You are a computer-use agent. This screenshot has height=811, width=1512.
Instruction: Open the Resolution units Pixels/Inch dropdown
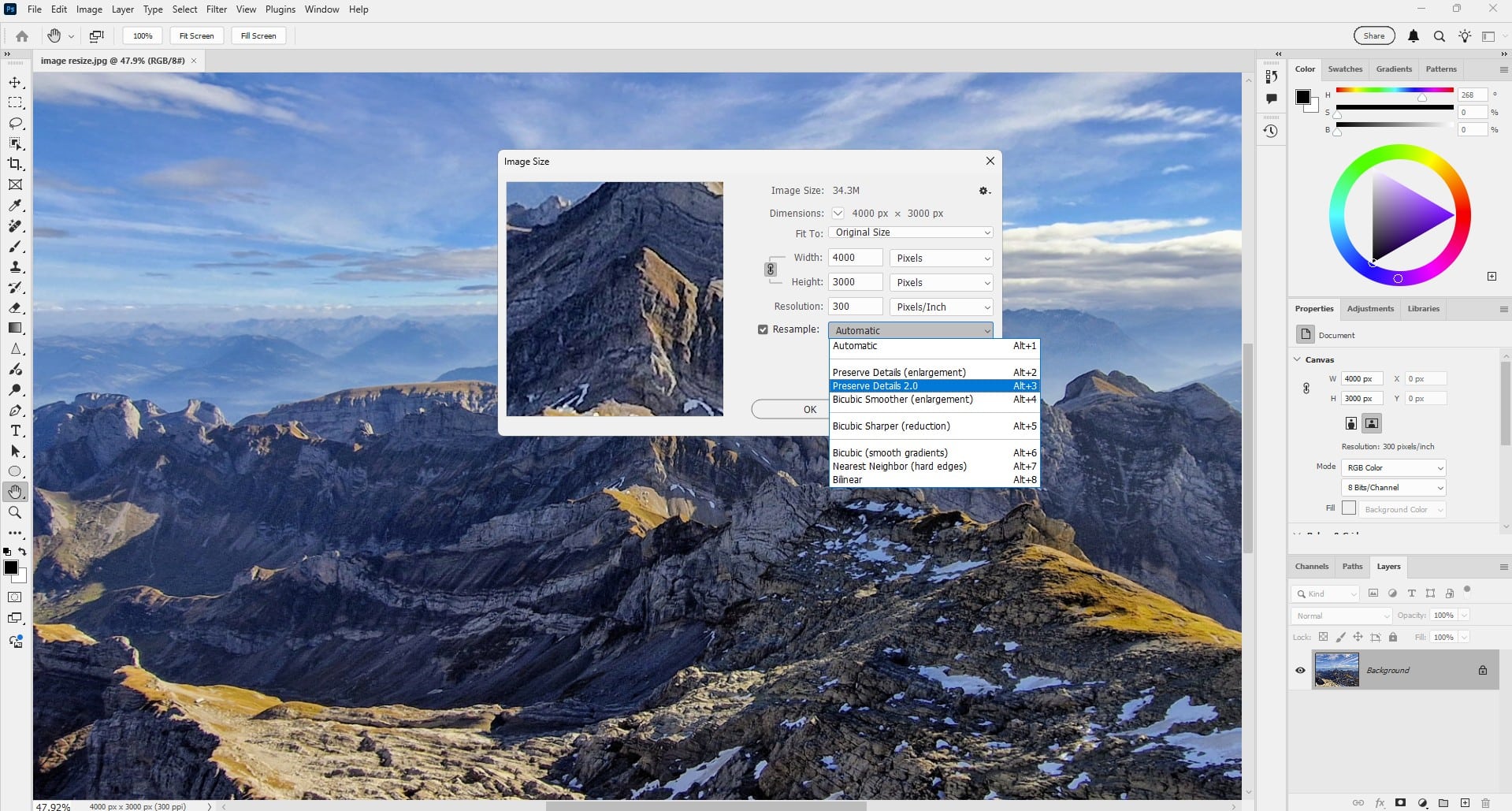pos(941,307)
